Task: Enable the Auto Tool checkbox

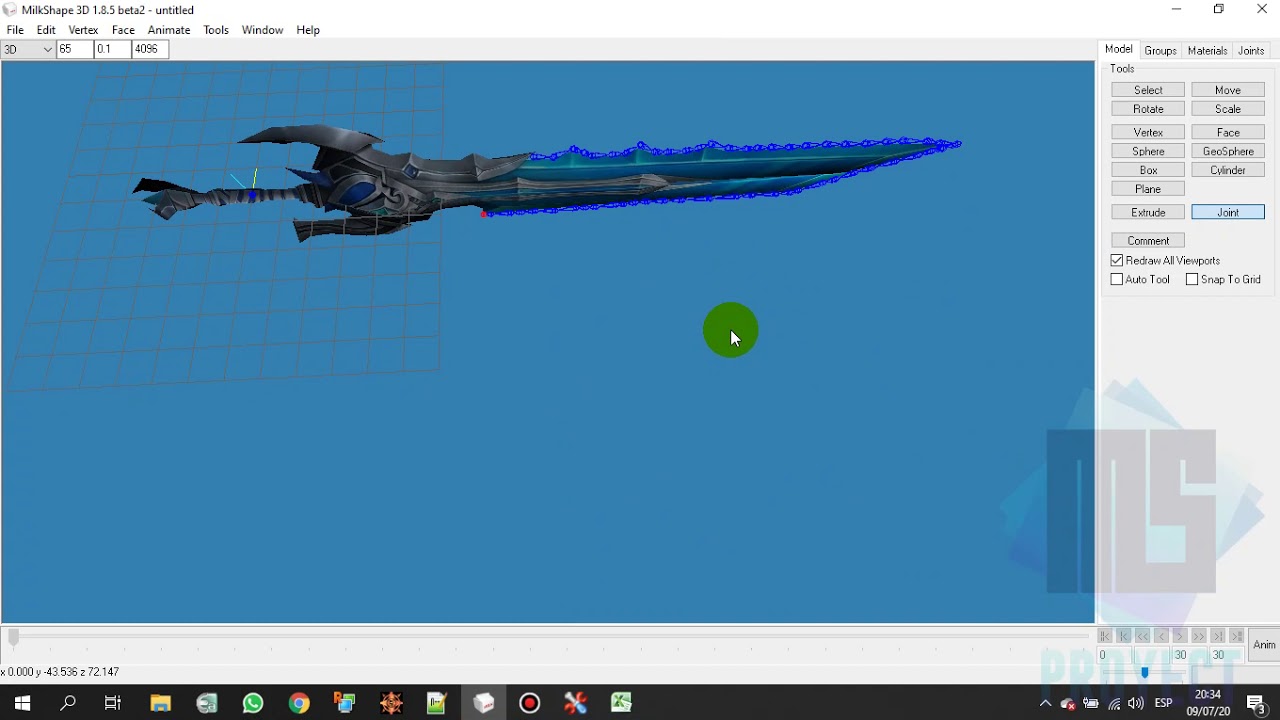Action: pos(1117,279)
